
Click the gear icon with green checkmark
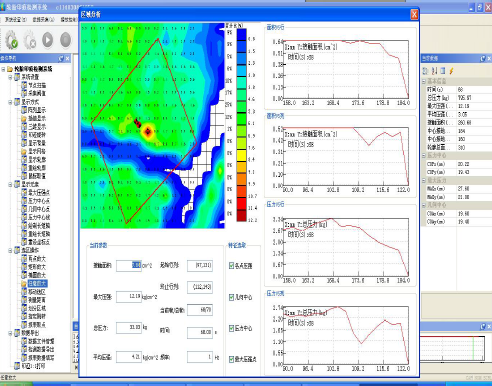[x=12, y=40]
